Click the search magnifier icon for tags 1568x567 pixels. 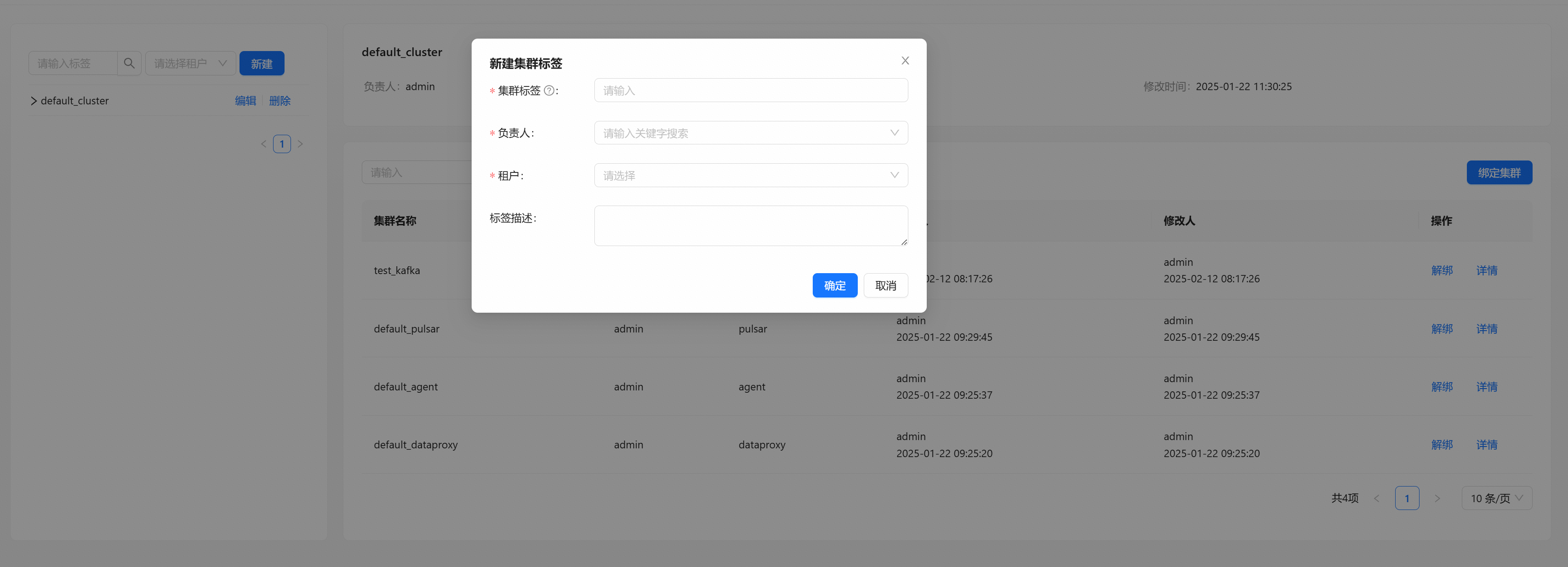pyautogui.click(x=129, y=63)
